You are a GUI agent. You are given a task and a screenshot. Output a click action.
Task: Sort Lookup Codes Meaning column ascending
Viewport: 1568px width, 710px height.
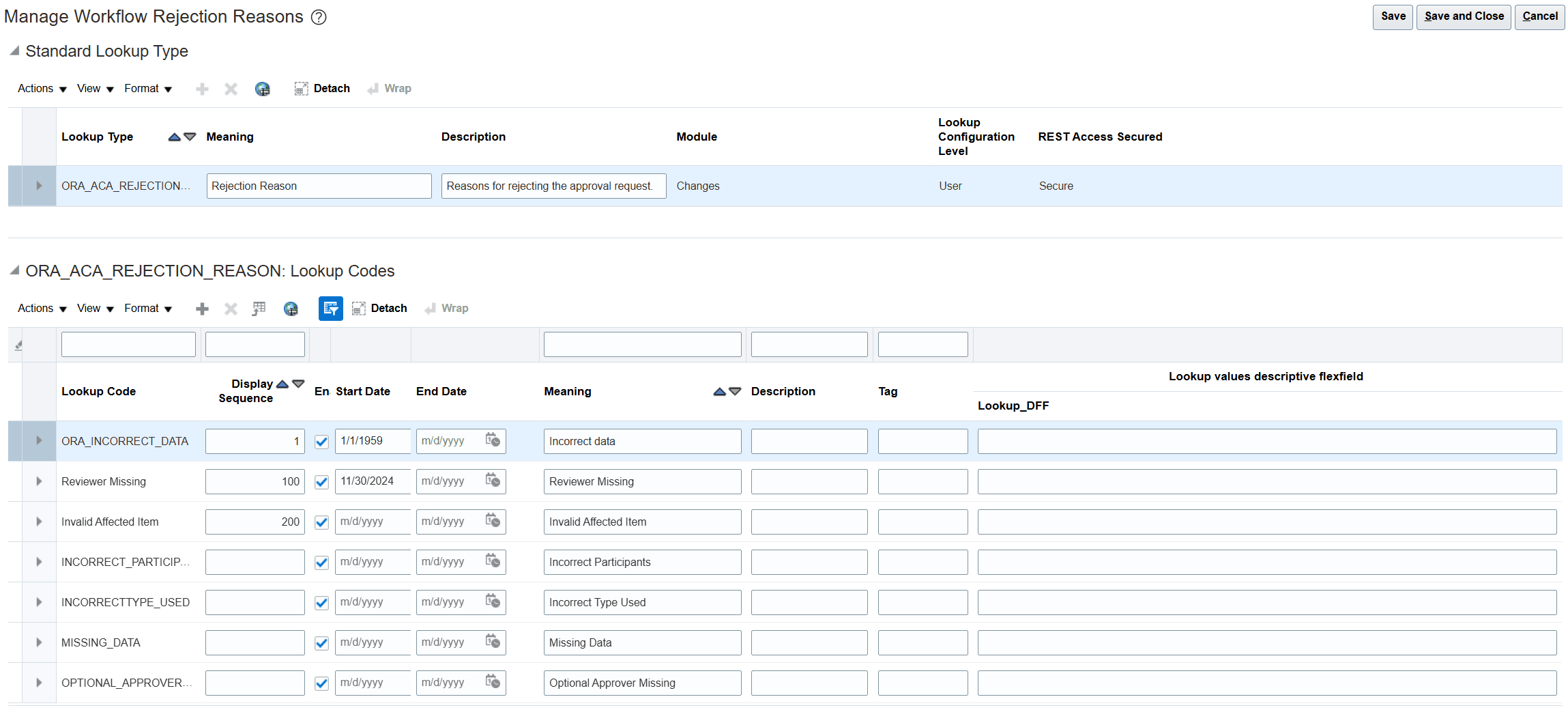pyautogui.click(x=719, y=392)
